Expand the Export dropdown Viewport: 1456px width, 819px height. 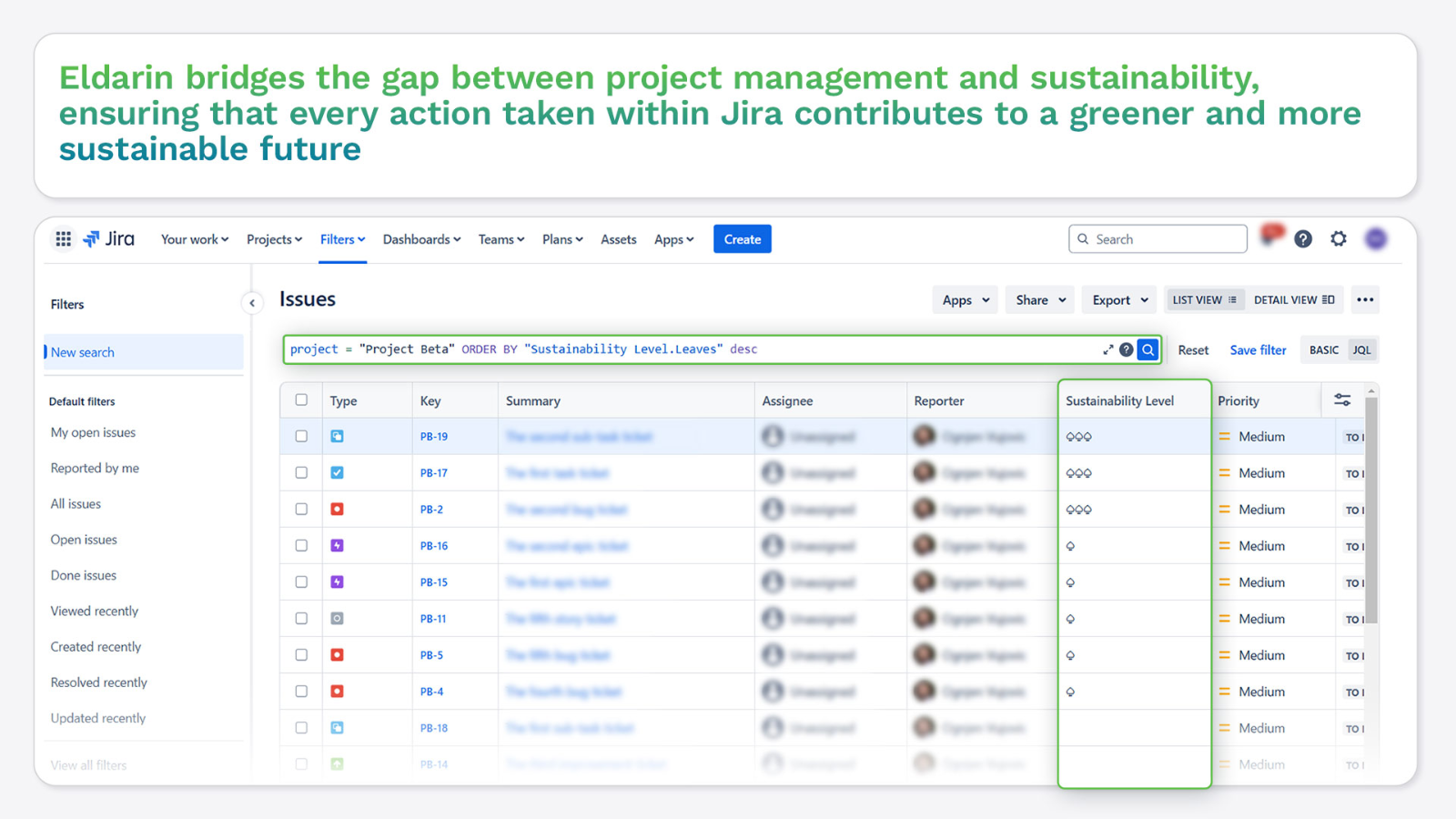(x=1119, y=300)
